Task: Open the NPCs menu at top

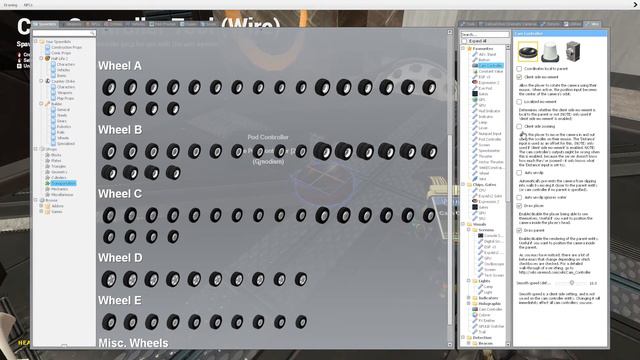Action: point(28,5)
